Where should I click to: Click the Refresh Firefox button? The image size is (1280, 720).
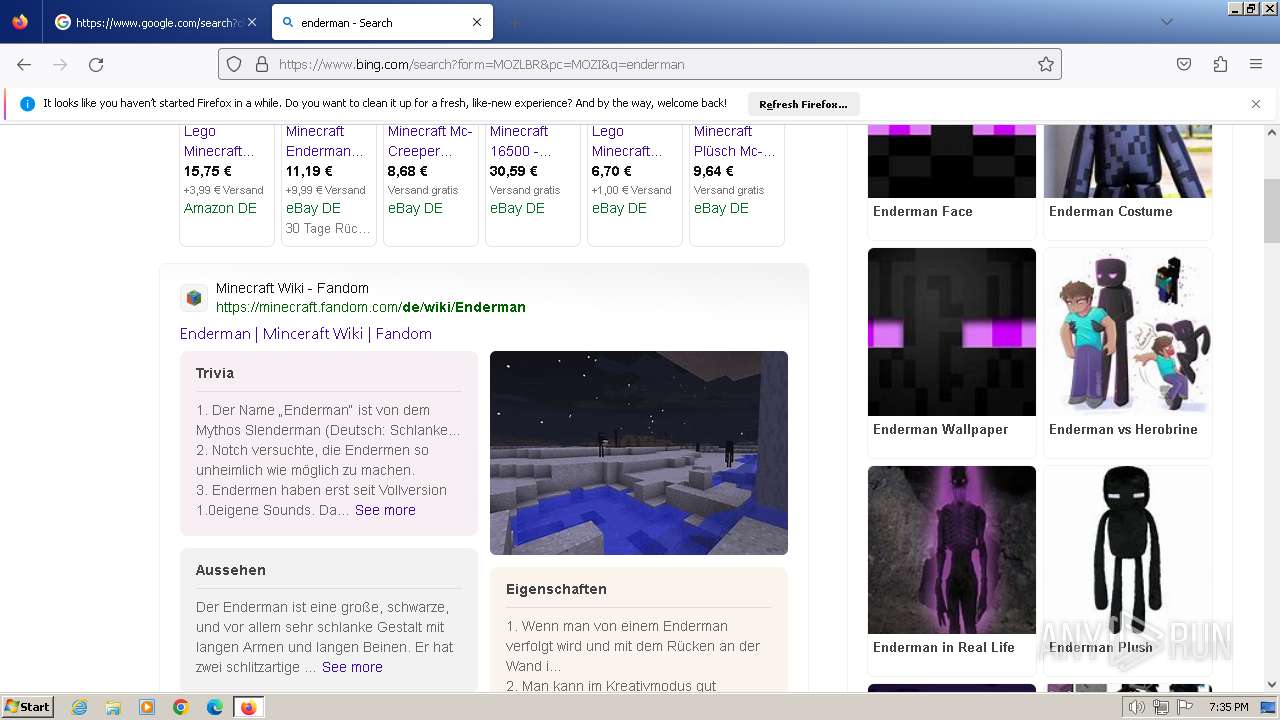pos(803,104)
